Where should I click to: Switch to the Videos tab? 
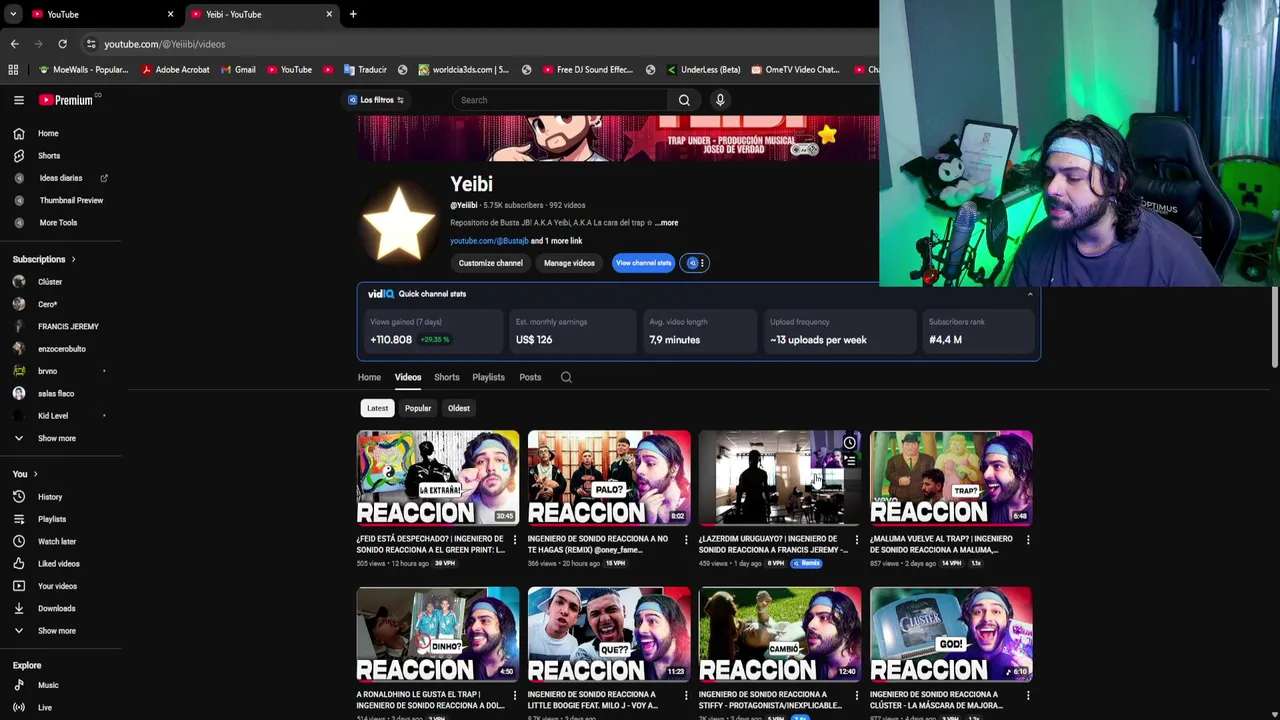[408, 377]
